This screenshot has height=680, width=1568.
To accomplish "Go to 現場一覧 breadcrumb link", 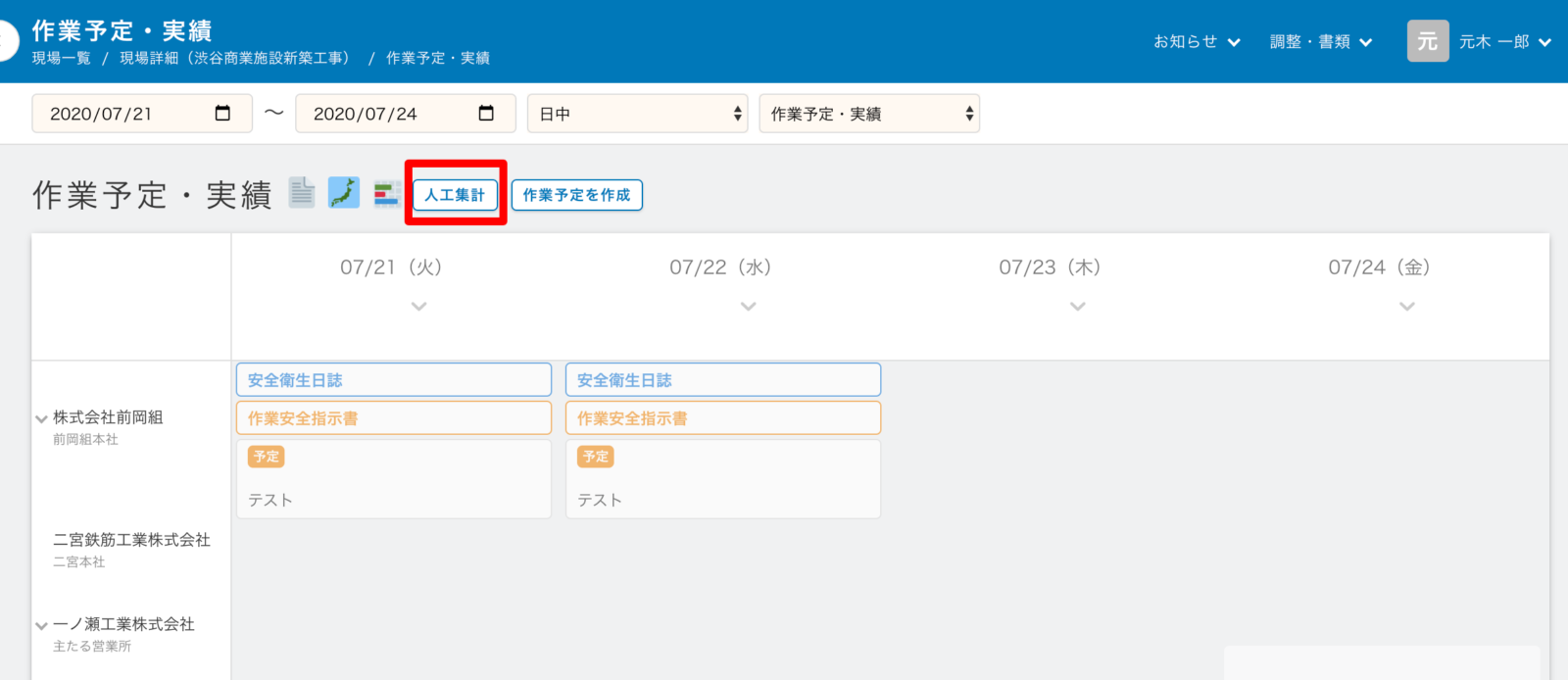I will pyautogui.click(x=61, y=58).
